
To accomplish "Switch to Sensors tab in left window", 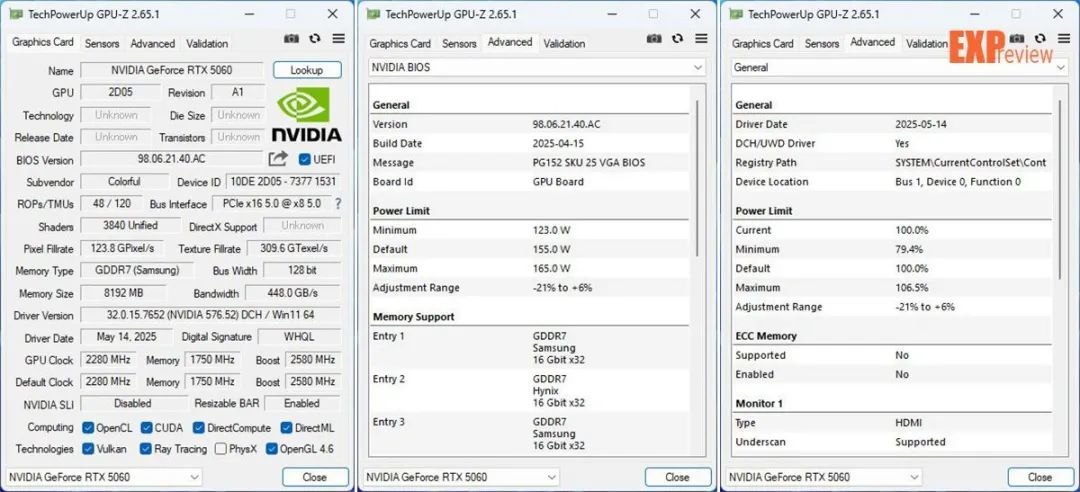I will click(102, 43).
